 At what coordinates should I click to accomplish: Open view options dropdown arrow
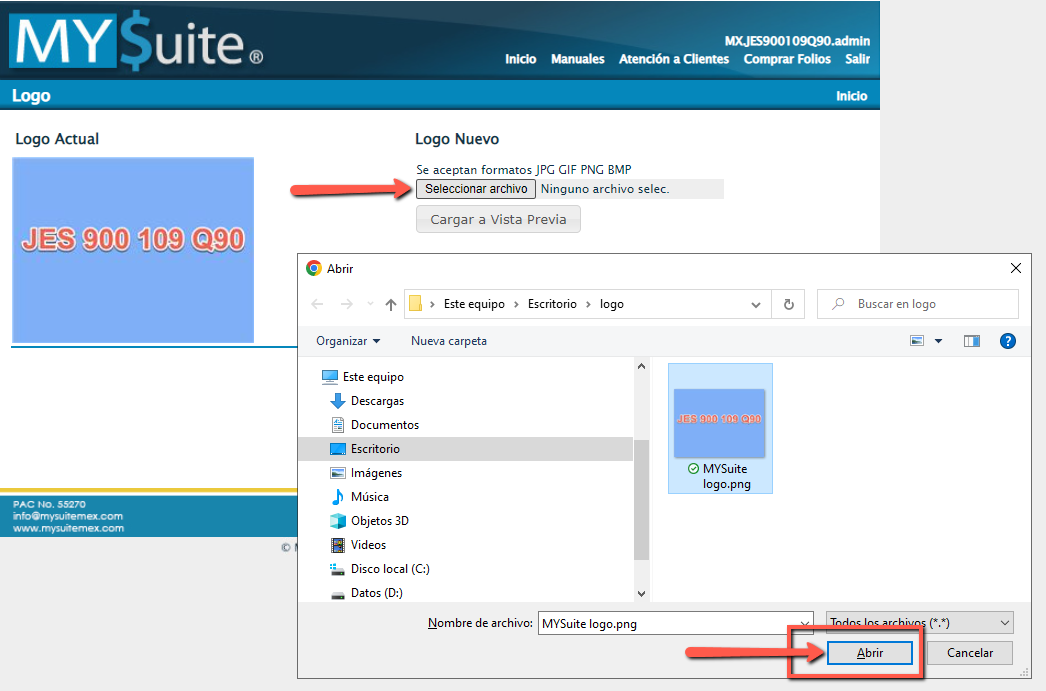tap(938, 341)
